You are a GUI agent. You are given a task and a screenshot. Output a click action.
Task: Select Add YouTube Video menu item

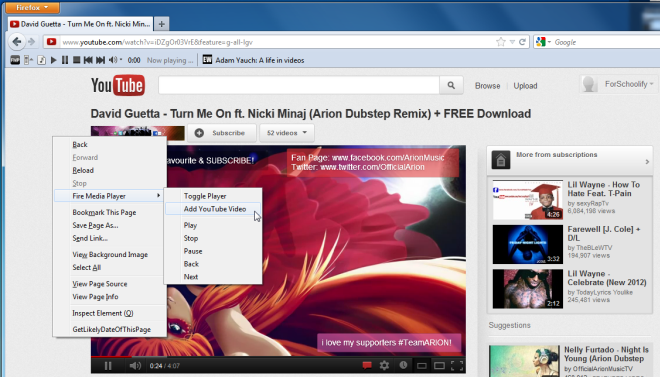(213, 209)
